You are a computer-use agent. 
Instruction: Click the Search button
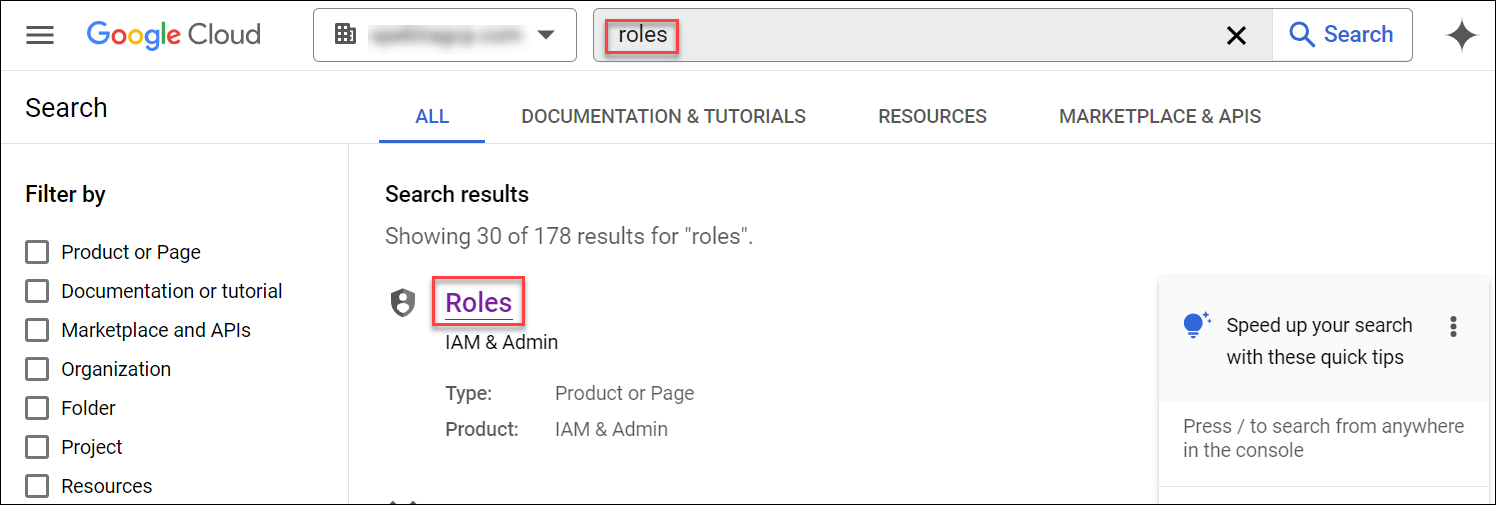coord(1342,35)
